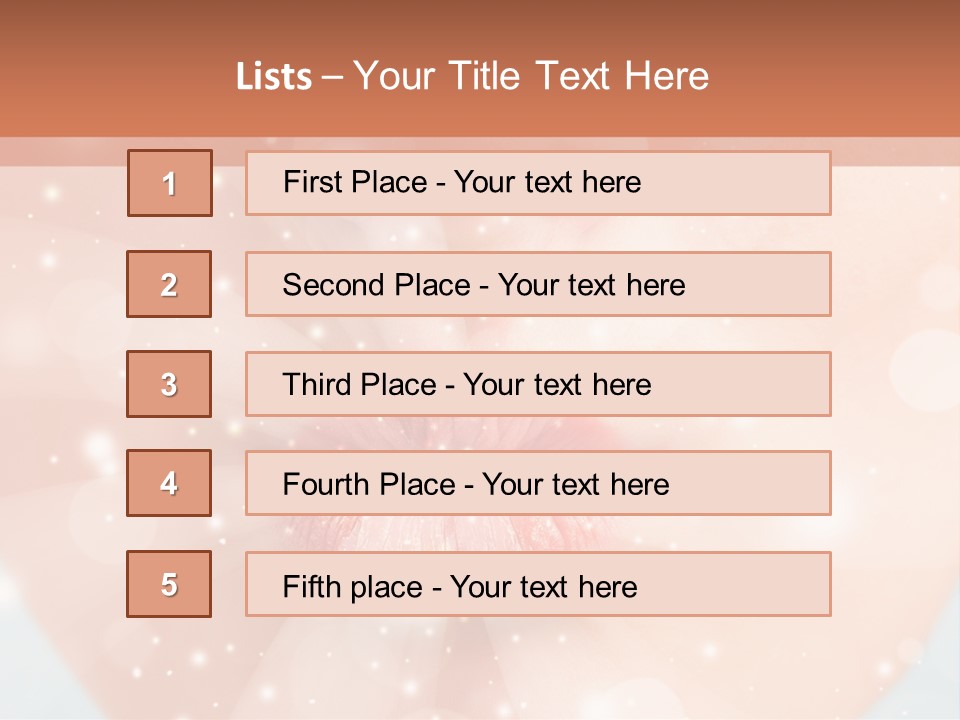Click the word "Fifth" in fifth item
This screenshot has width=960, height=720.
[308, 586]
